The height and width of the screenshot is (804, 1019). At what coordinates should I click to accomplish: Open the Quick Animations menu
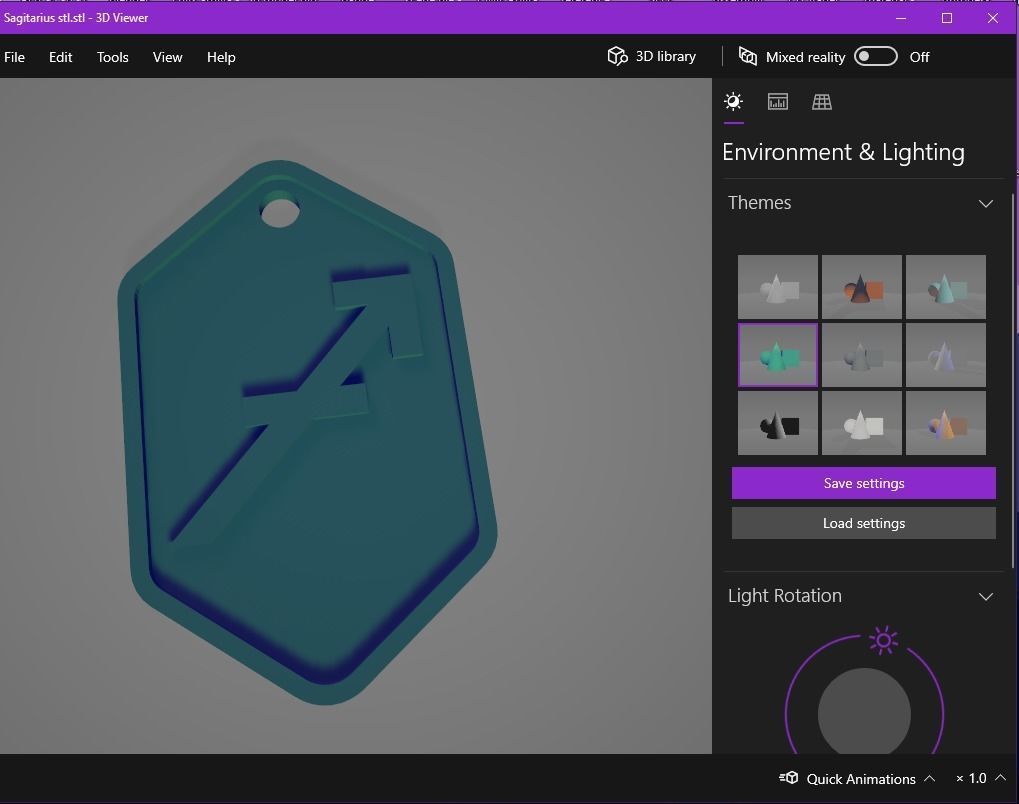click(857, 779)
